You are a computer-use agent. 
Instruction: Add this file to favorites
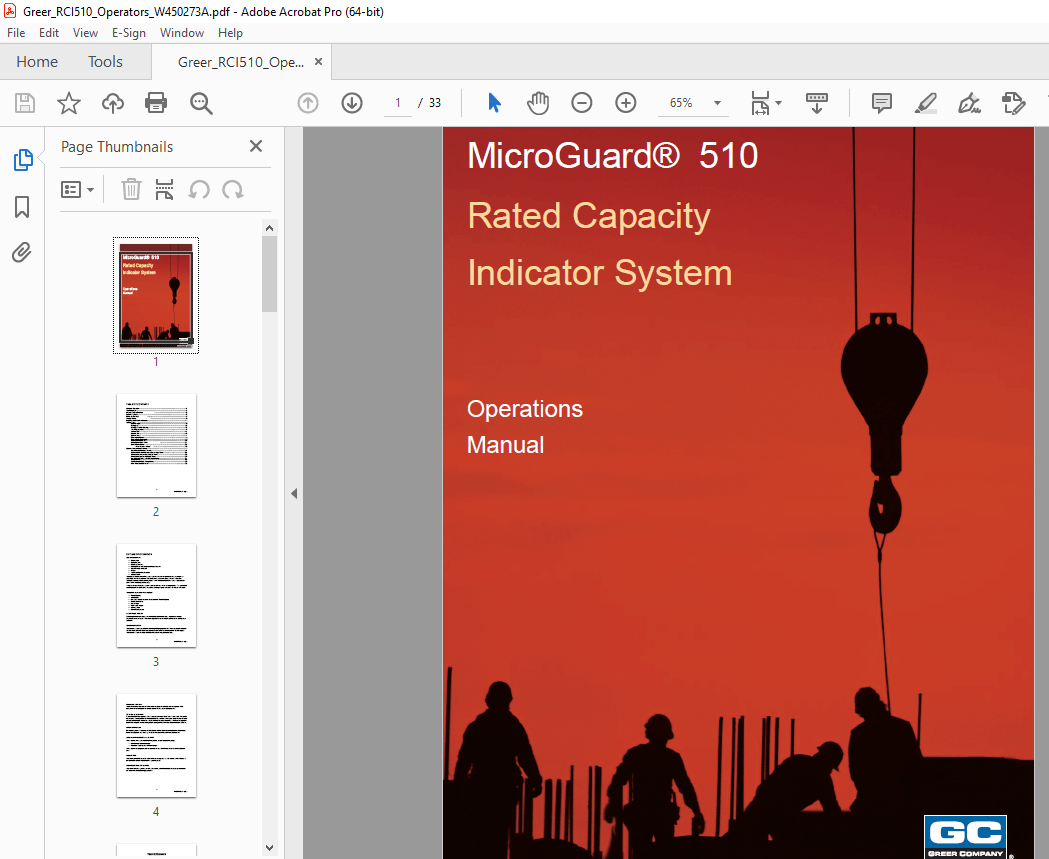[x=68, y=103]
